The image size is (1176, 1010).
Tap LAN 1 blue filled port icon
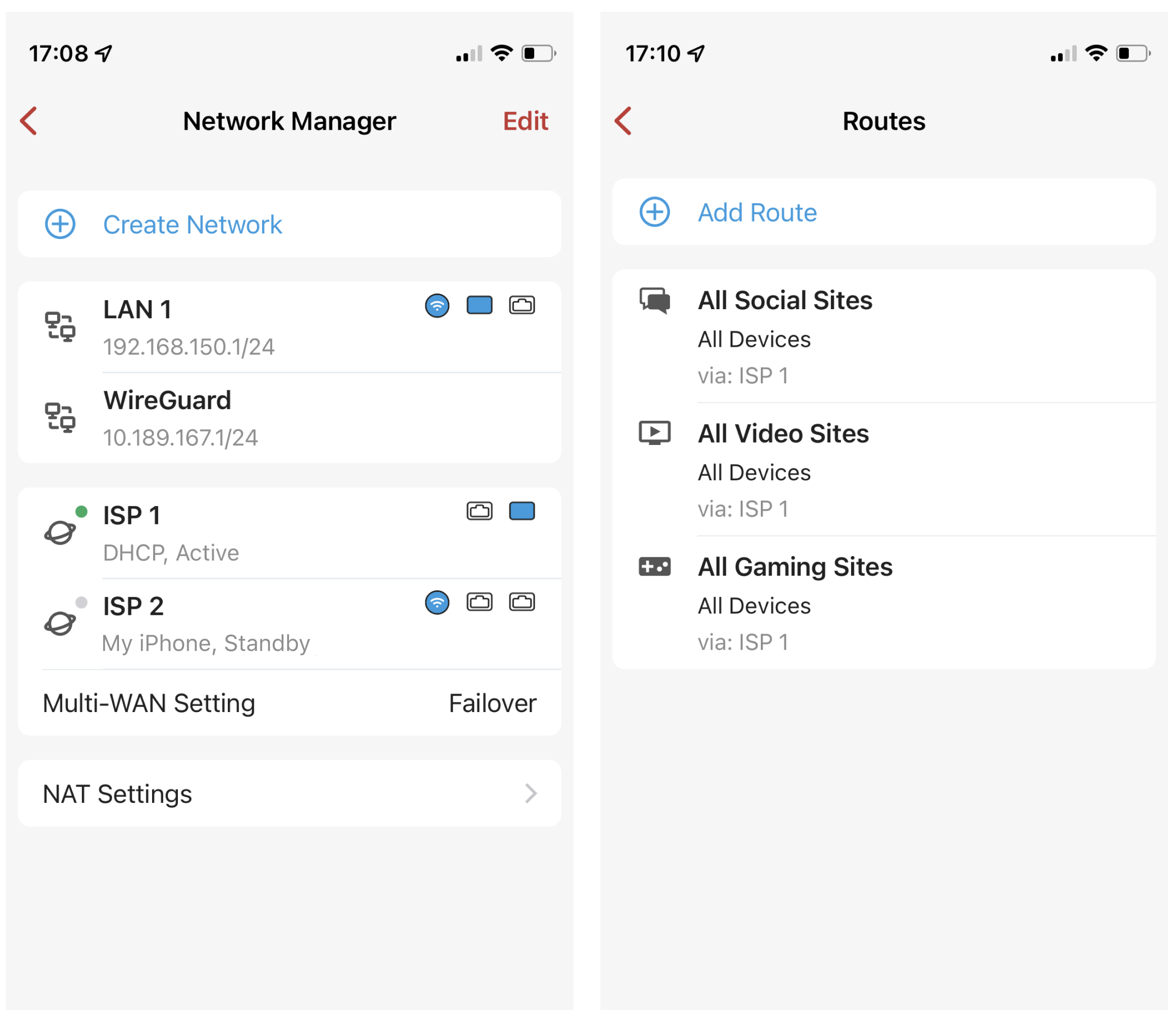click(x=480, y=305)
